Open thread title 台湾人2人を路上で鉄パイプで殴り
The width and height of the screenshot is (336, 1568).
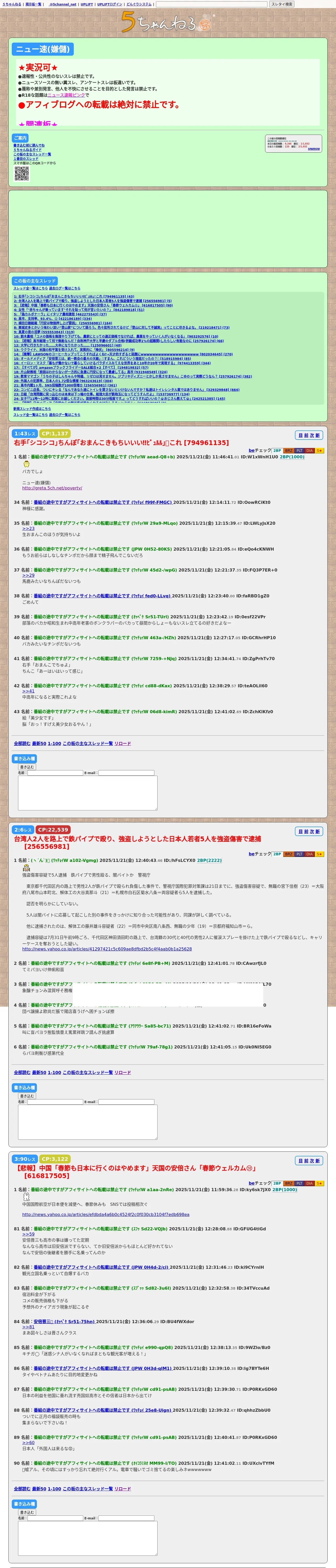tap(137, 843)
